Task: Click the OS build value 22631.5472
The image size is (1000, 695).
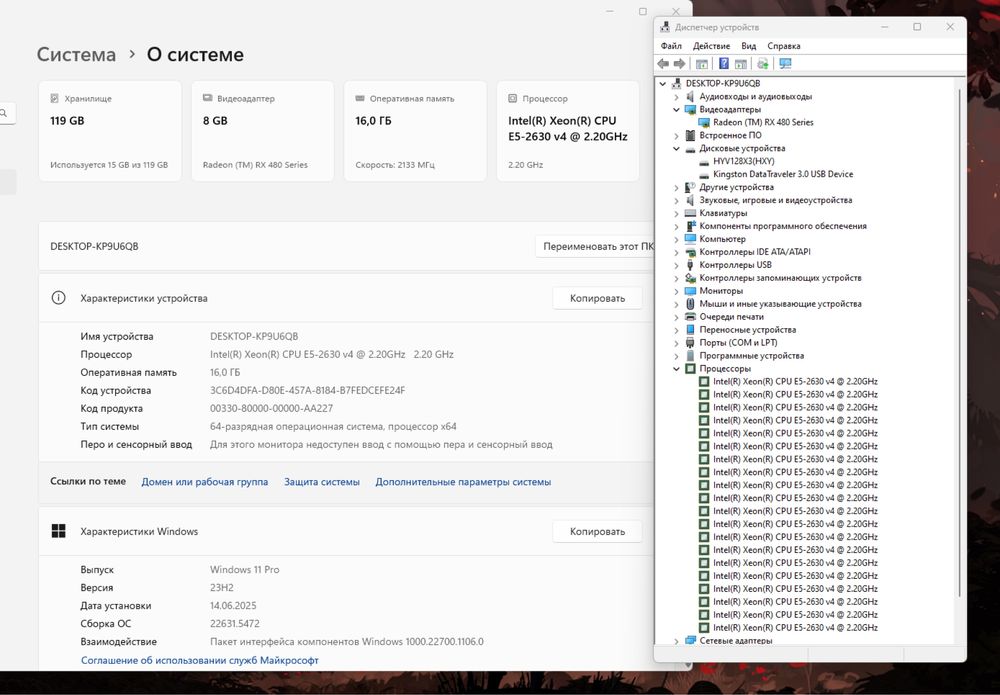Action: (235, 624)
